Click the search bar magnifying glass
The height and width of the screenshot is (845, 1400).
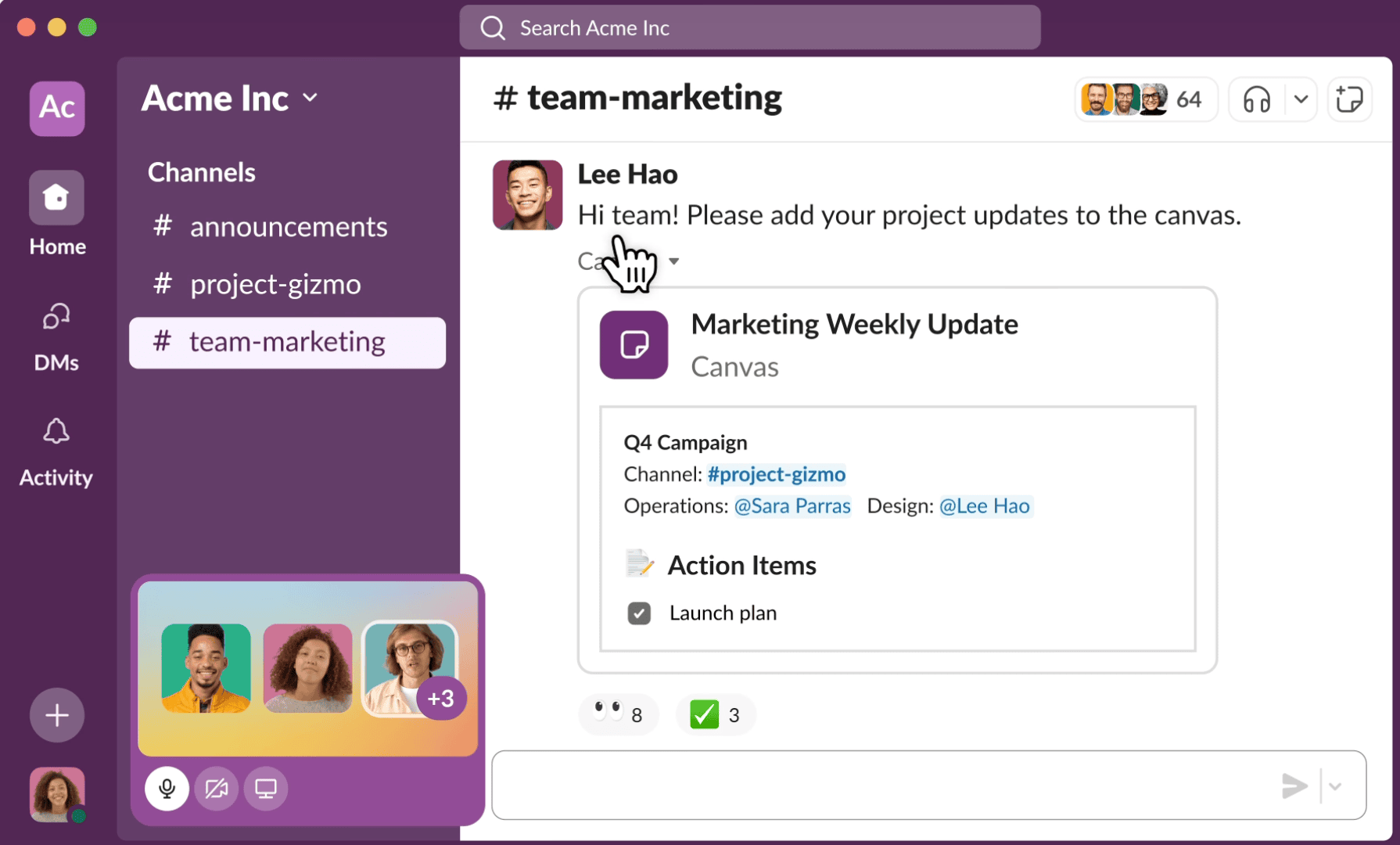point(493,27)
